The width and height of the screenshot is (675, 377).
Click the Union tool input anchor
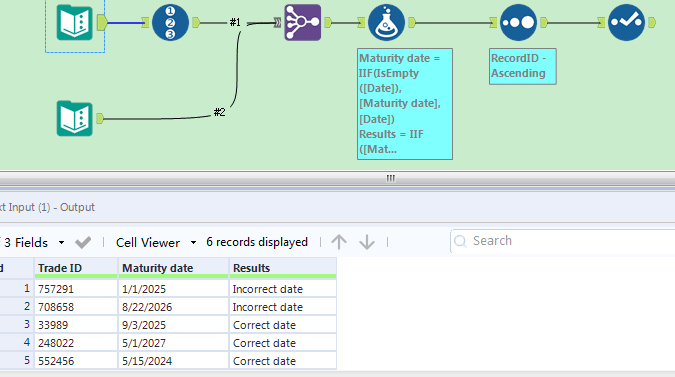point(277,22)
